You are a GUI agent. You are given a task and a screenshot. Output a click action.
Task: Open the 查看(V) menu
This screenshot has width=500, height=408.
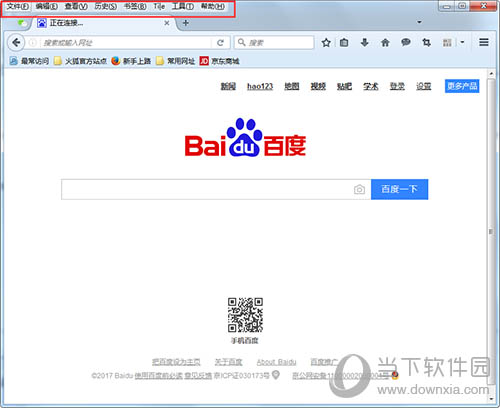coord(76,6)
